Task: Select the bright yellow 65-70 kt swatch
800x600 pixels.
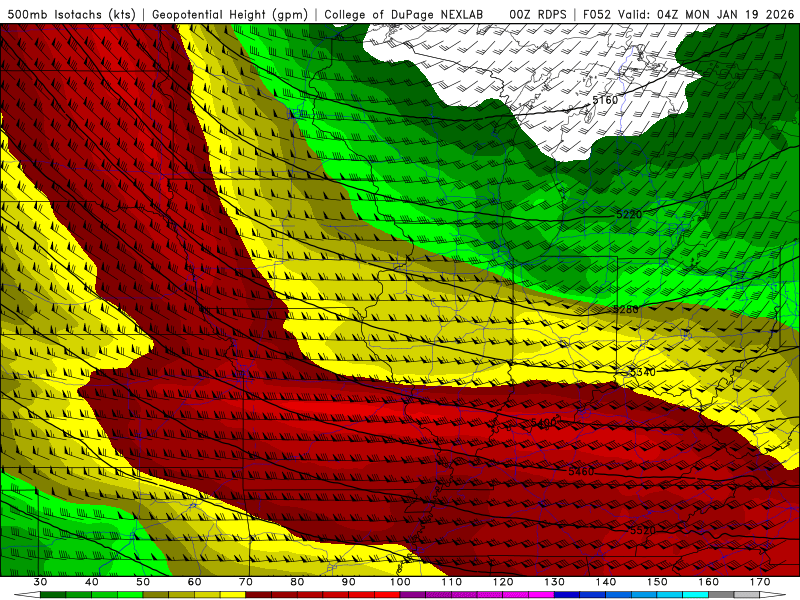Action: coord(233,595)
